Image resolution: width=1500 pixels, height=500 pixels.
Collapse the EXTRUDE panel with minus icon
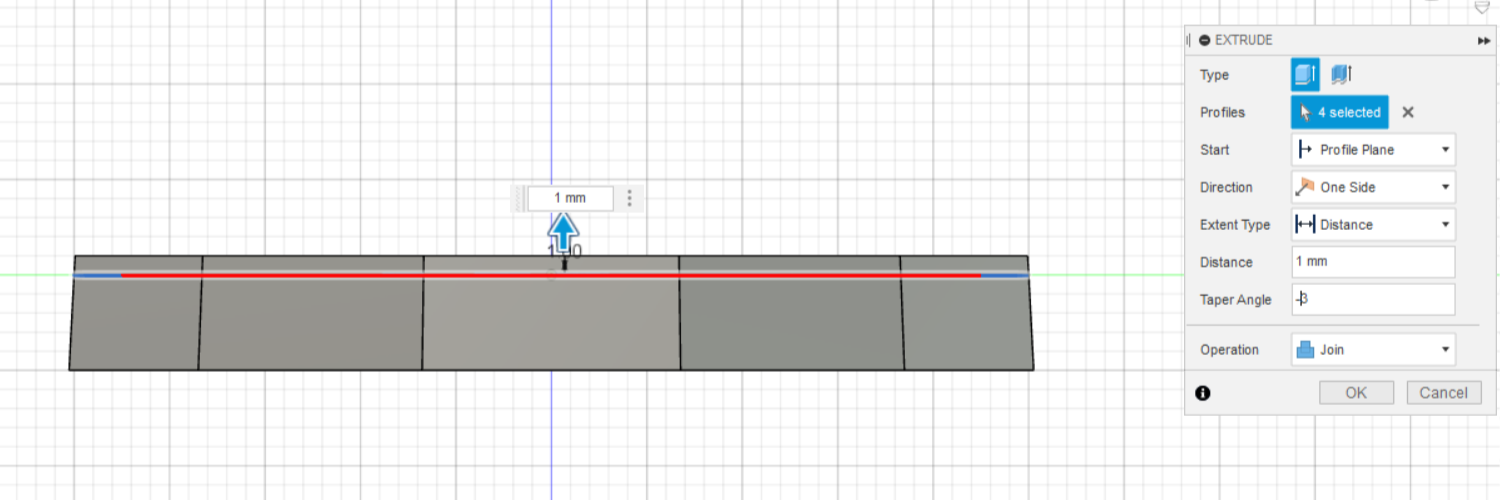[1204, 40]
